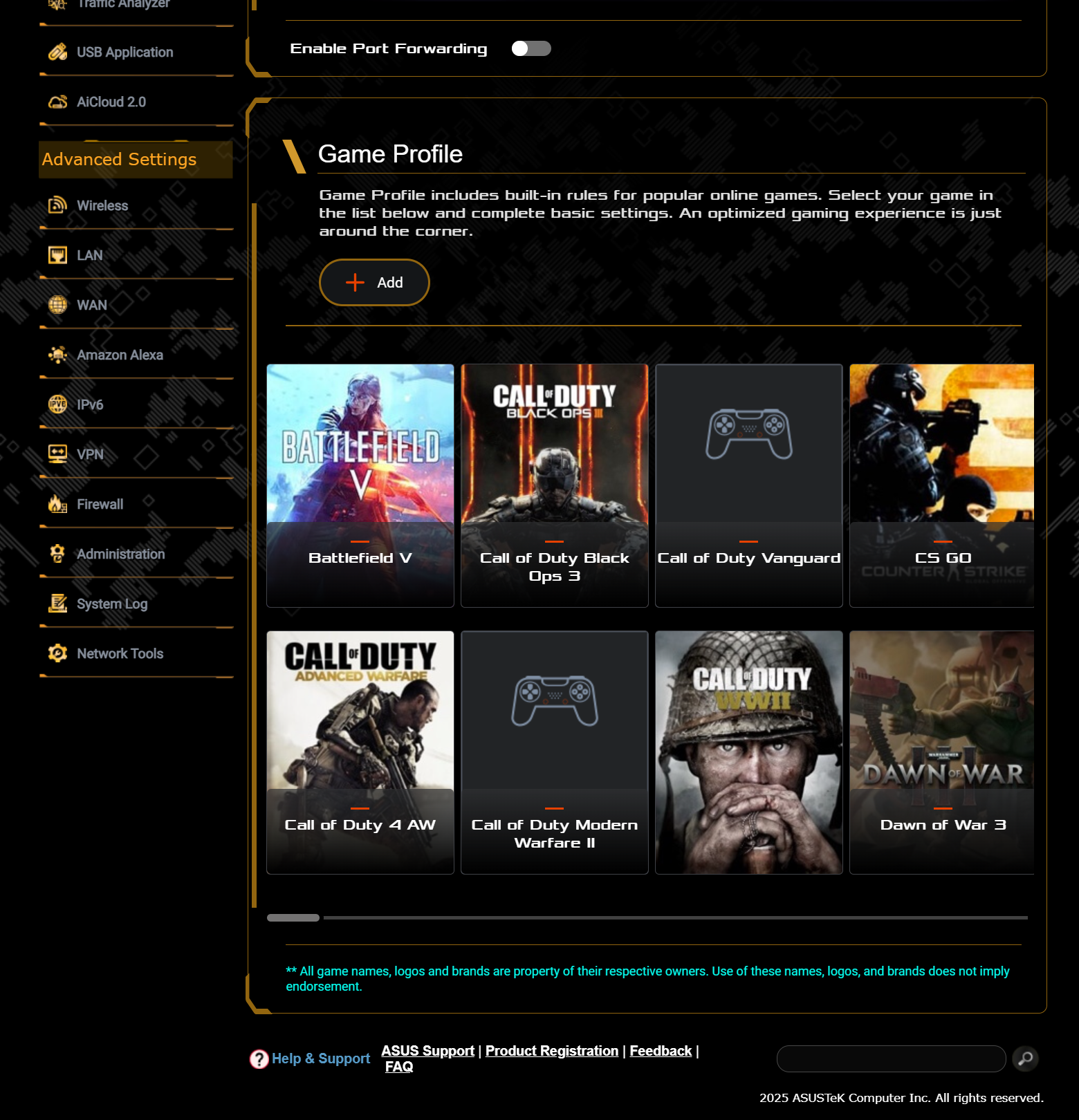
Task: Open the Administration page
Action: click(136, 554)
